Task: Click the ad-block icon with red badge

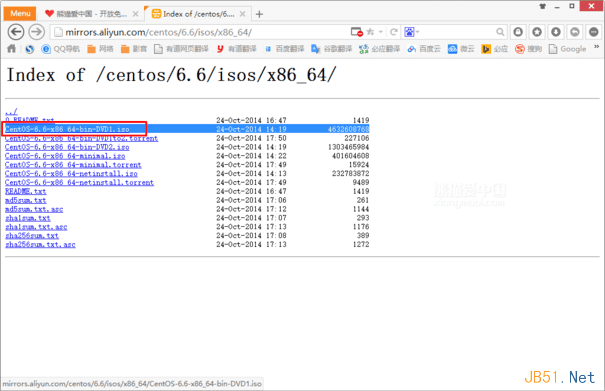Action: pyautogui.click(x=357, y=32)
